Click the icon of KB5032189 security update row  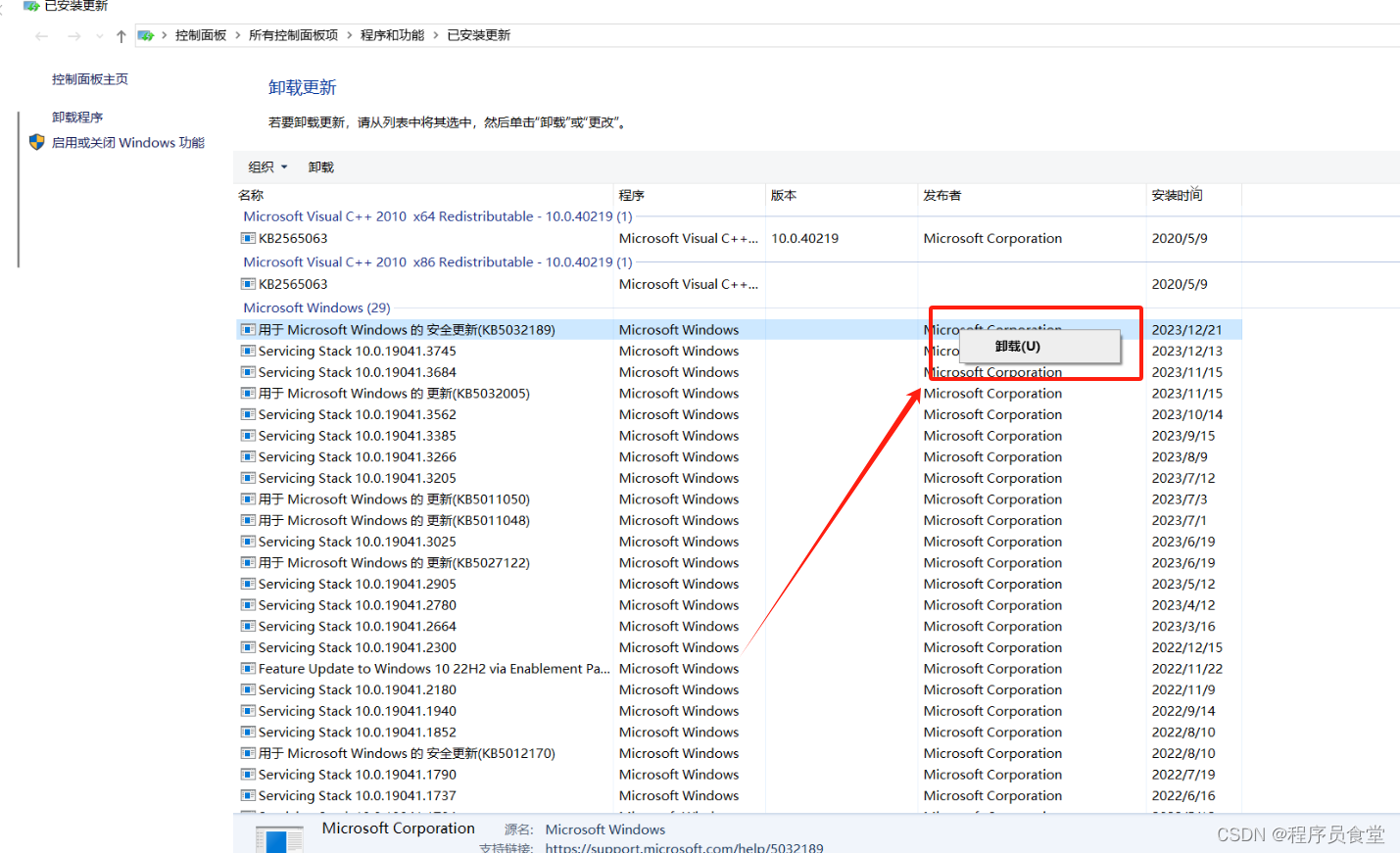[249, 330]
